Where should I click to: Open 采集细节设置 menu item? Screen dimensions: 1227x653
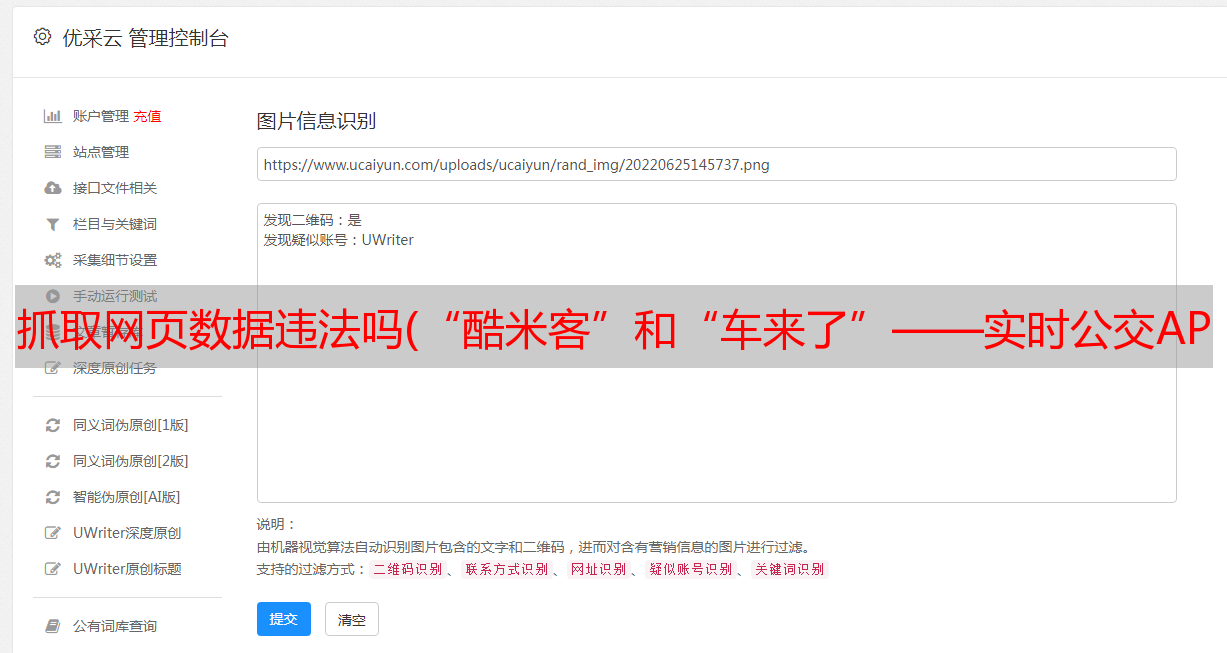click(115, 260)
